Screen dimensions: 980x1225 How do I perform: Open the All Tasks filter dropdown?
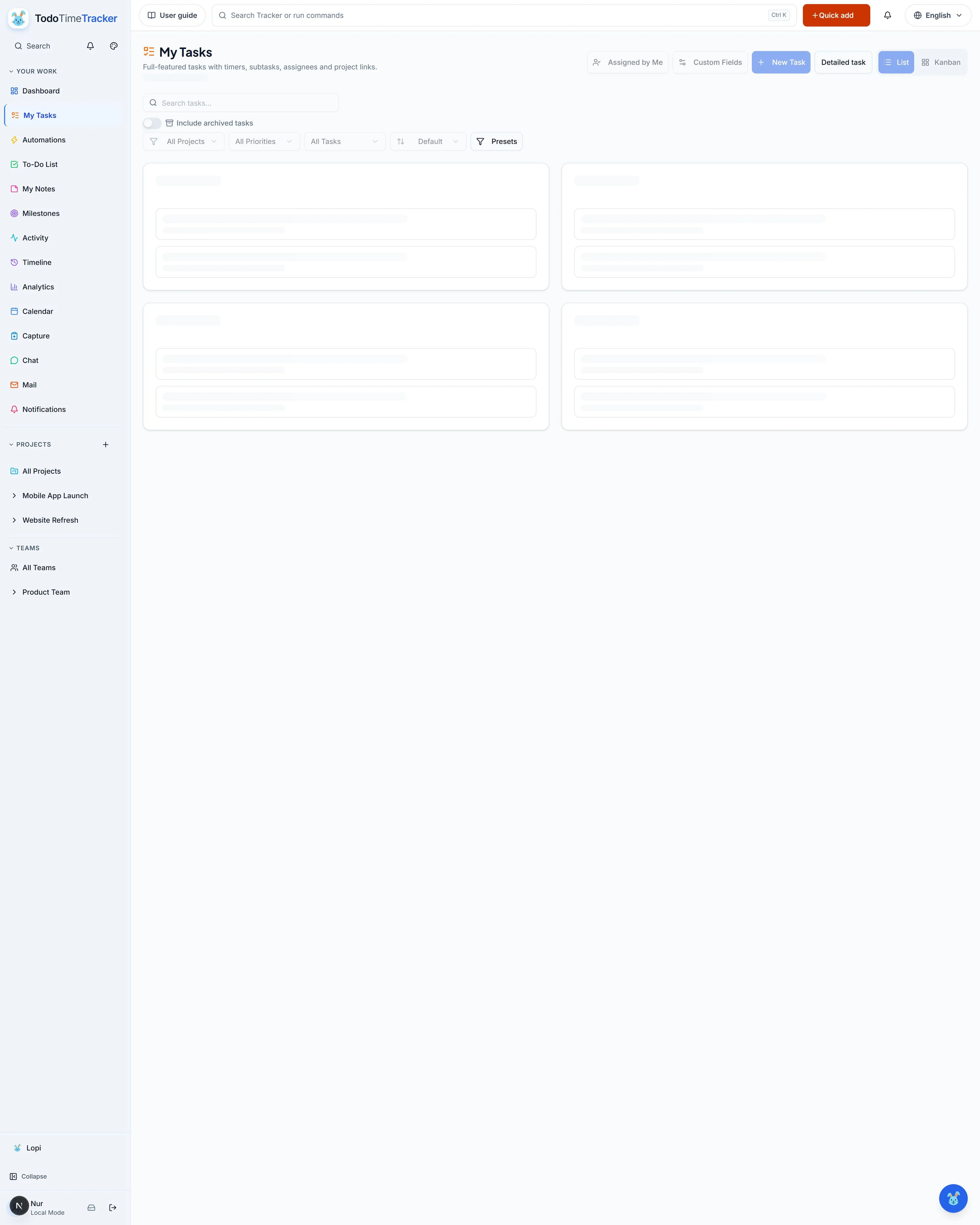345,142
